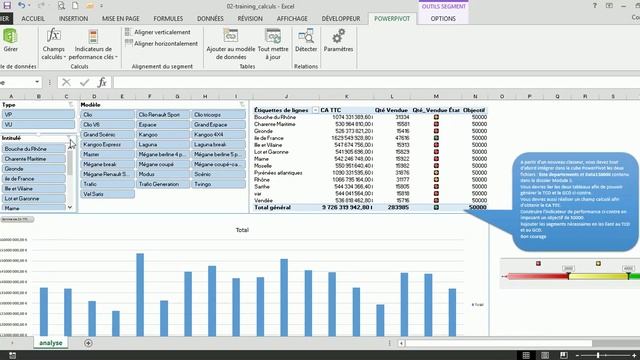Clear filter on Type slicer
This screenshot has width=640, height=360.
click(71, 105)
